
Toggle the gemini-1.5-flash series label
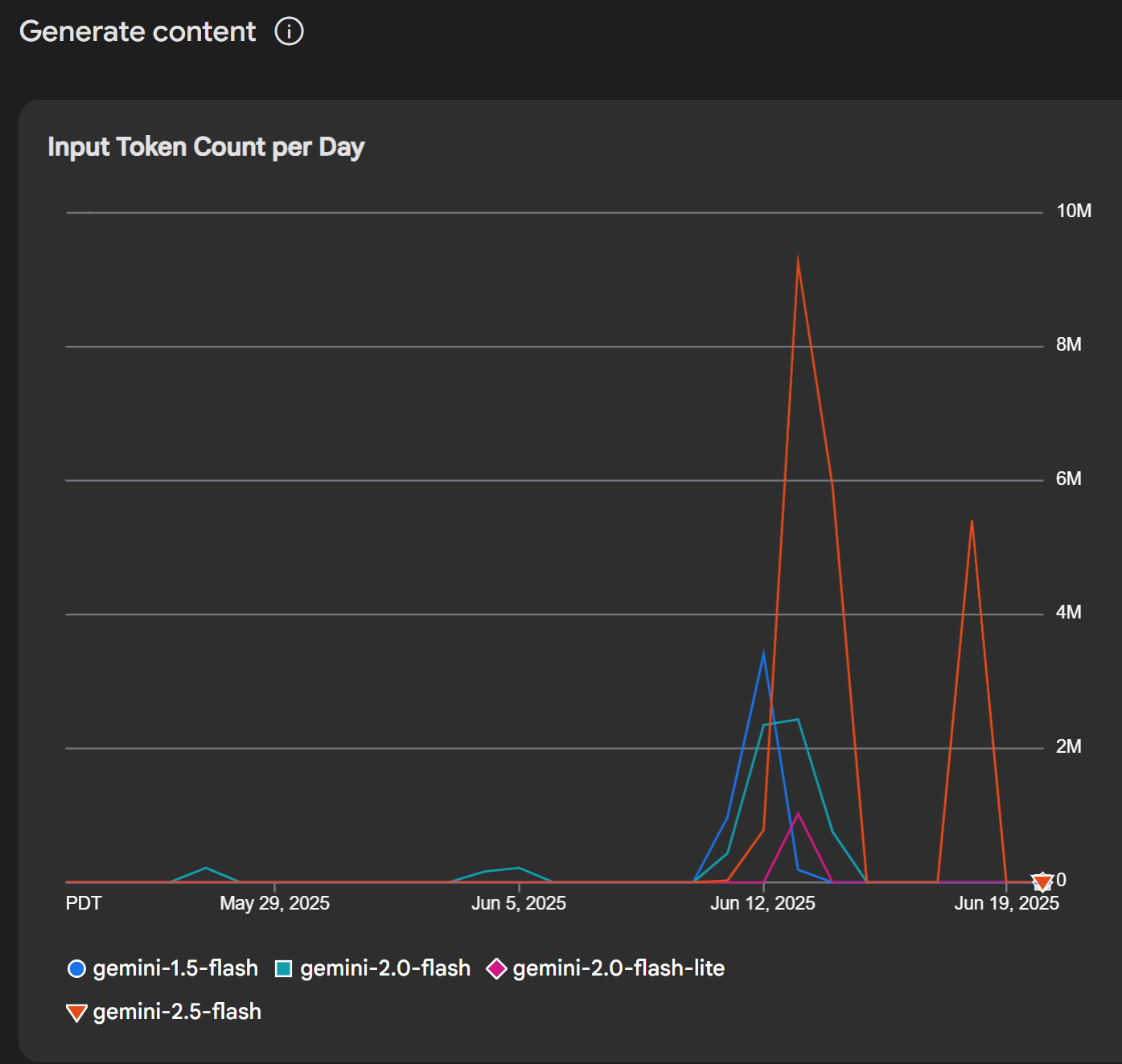click(175, 968)
